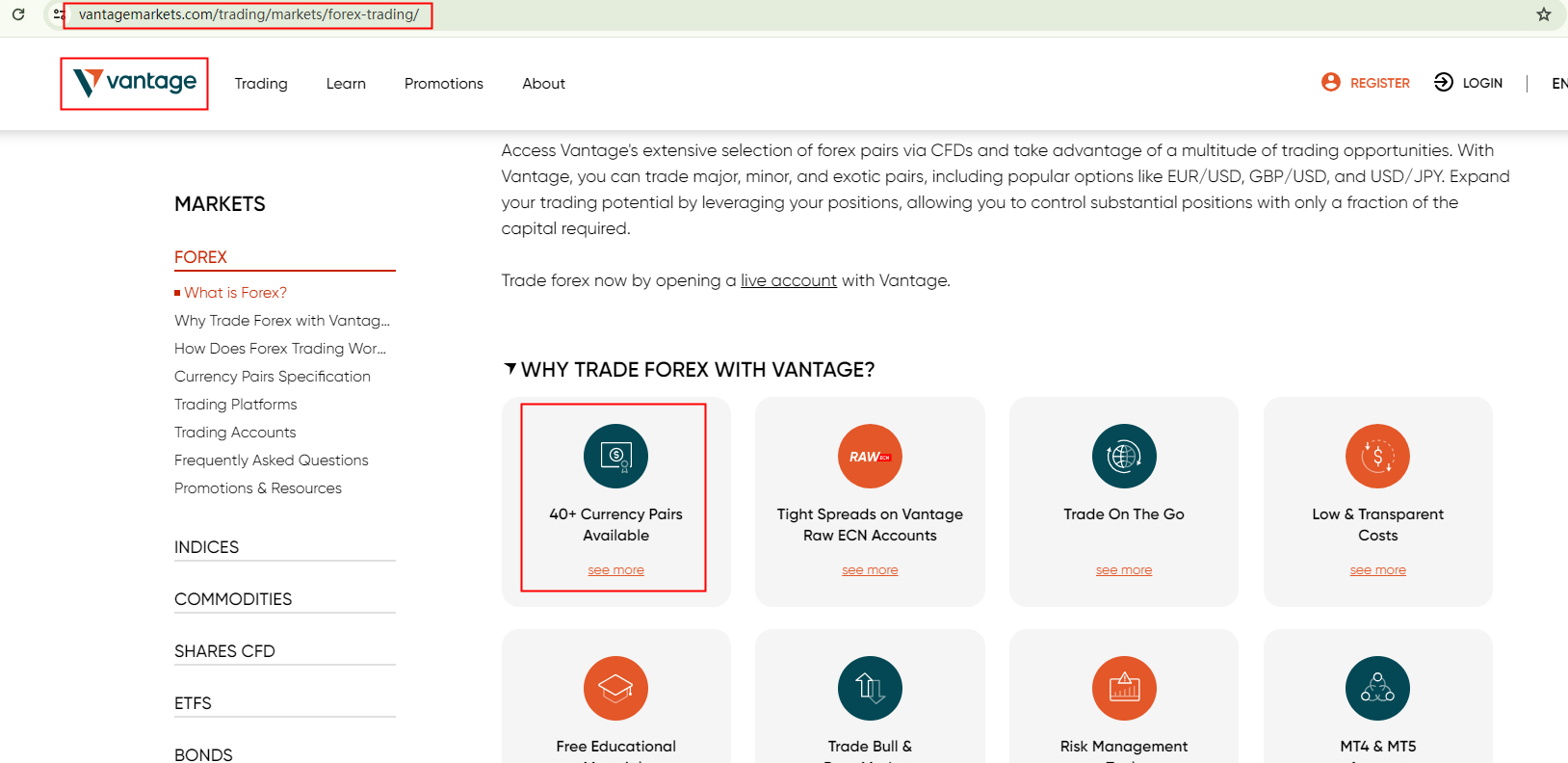Click the REGISTER link
The image size is (1568, 763).
(1380, 83)
